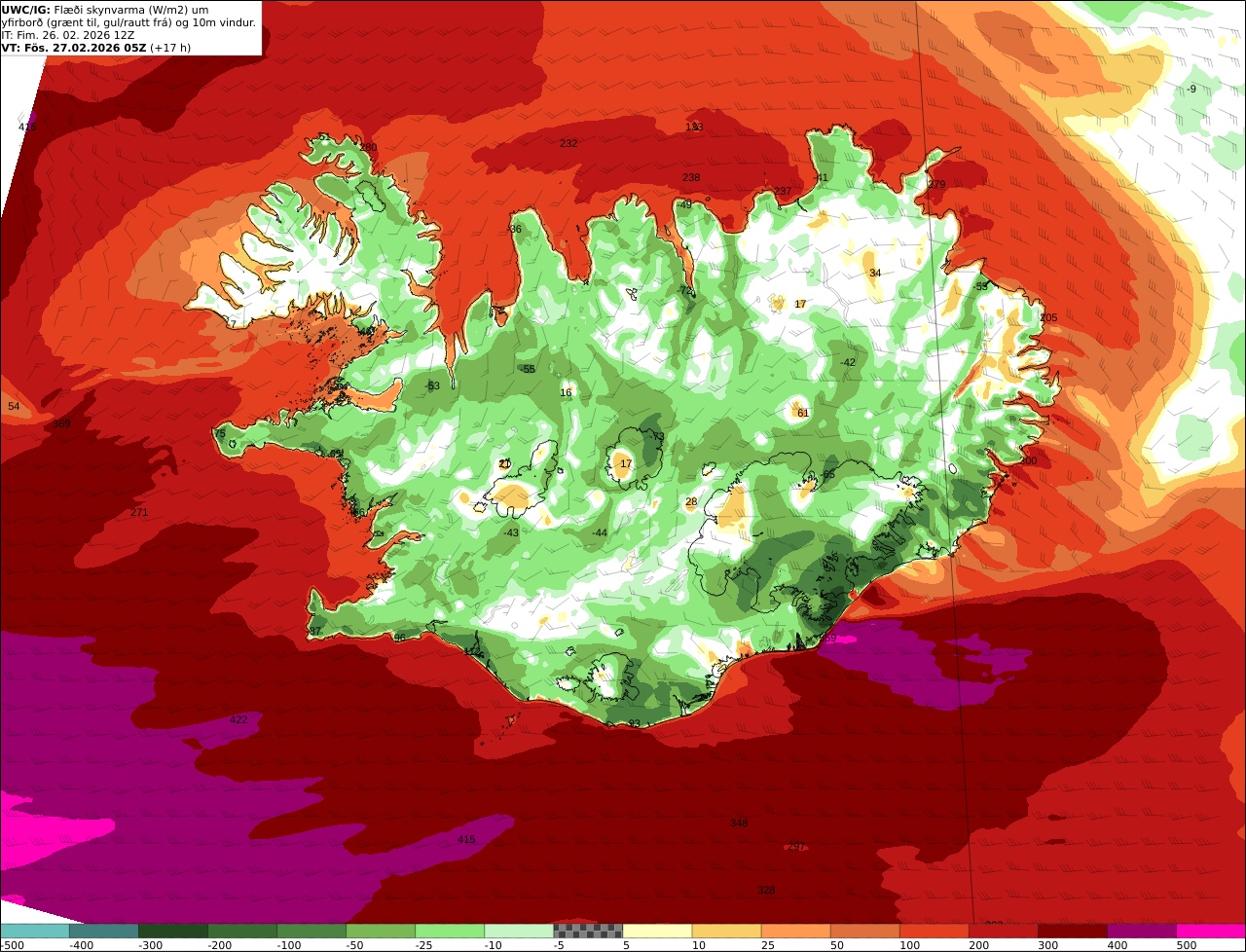Click the flux value '238' off the north coast
The height and width of the screenshot is (952, 1246).
pyautogui.click(x=691, y=178)
